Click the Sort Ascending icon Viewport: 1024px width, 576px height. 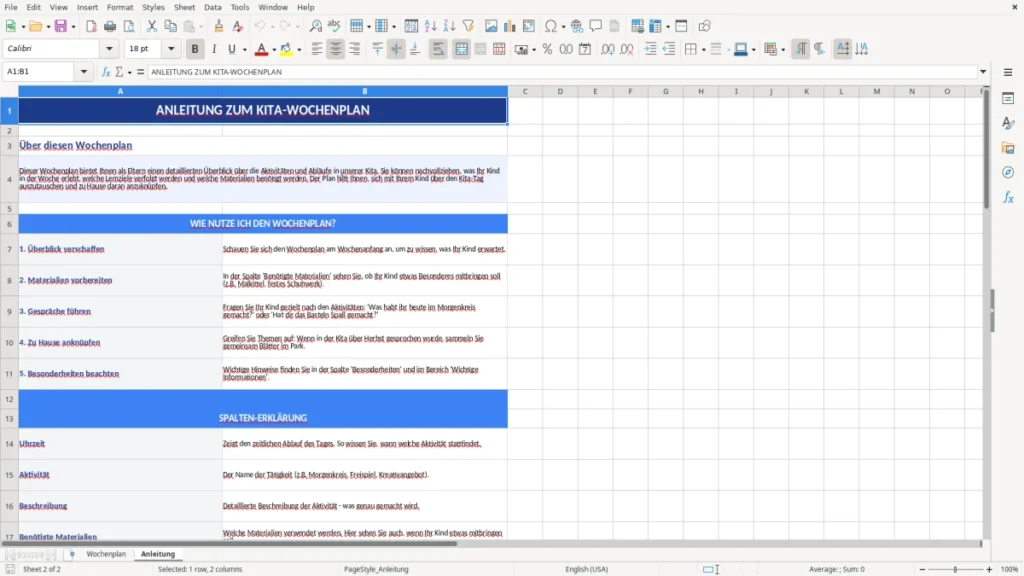[430, 26]
